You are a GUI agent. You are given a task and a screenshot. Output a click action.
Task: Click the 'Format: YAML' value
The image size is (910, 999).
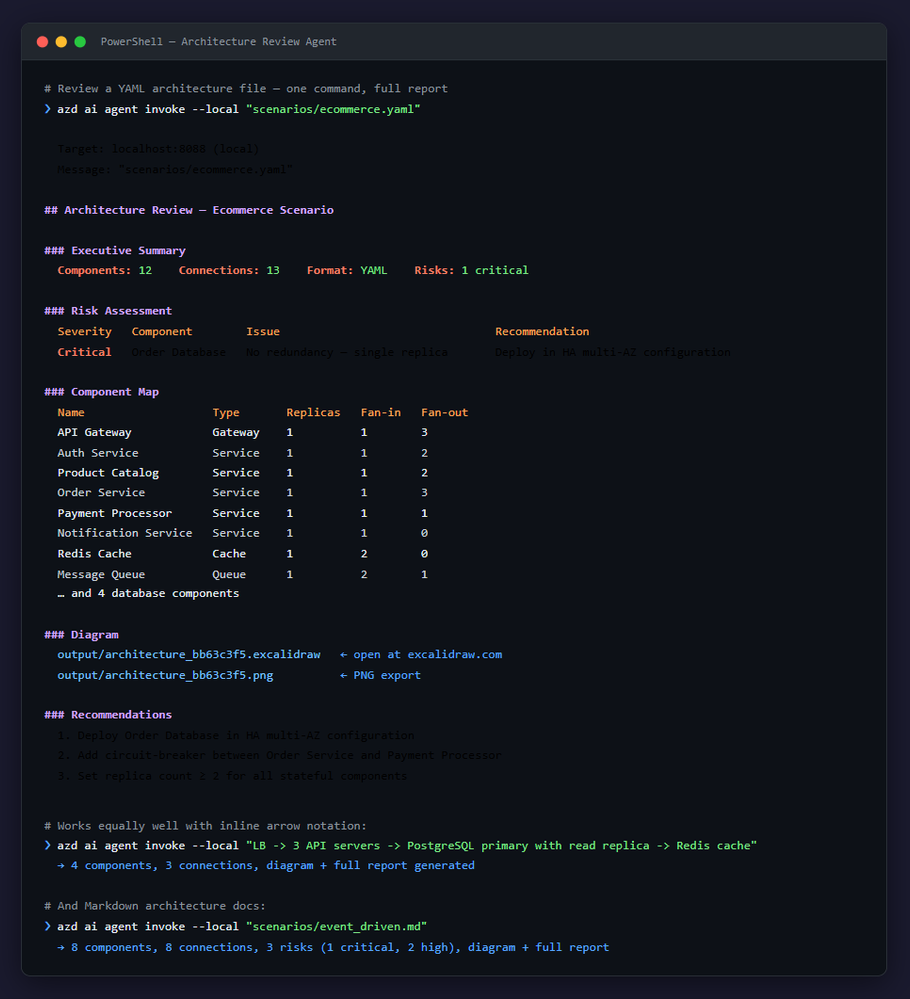[x=347, y=270]
